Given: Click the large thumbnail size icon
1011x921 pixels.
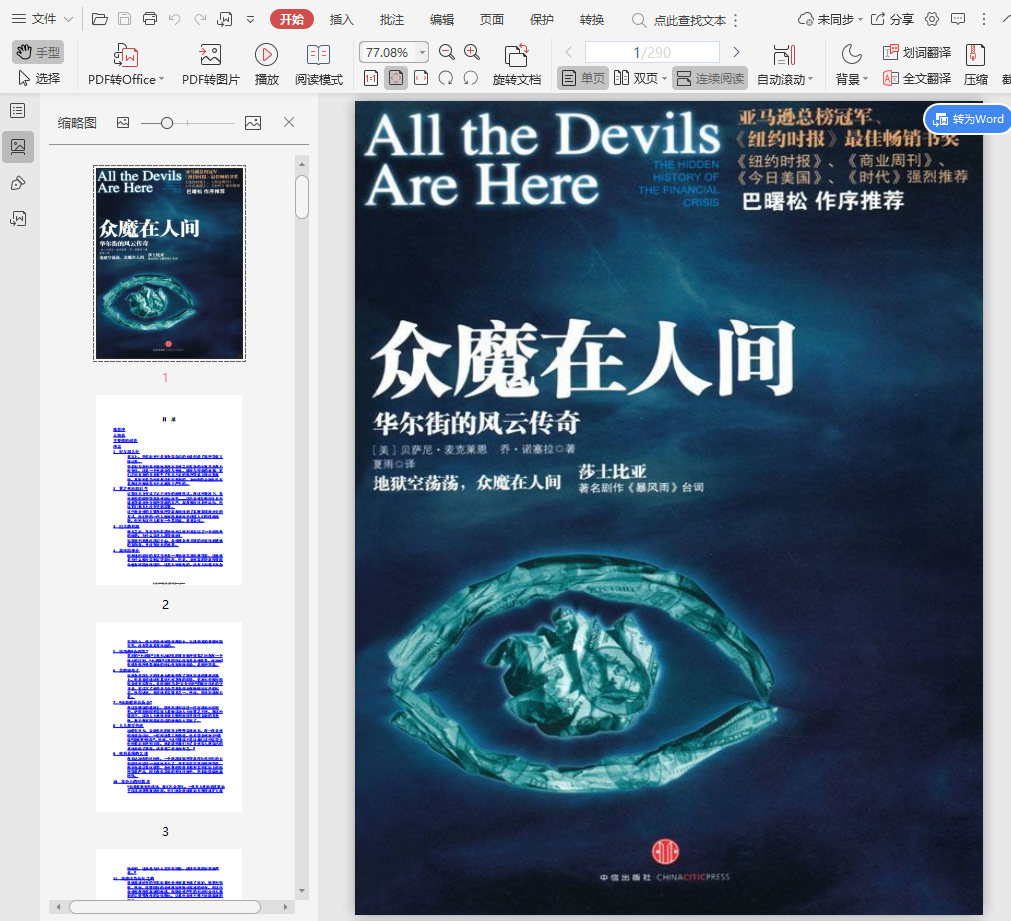Looking at the screenshot, I should [253, 123].
